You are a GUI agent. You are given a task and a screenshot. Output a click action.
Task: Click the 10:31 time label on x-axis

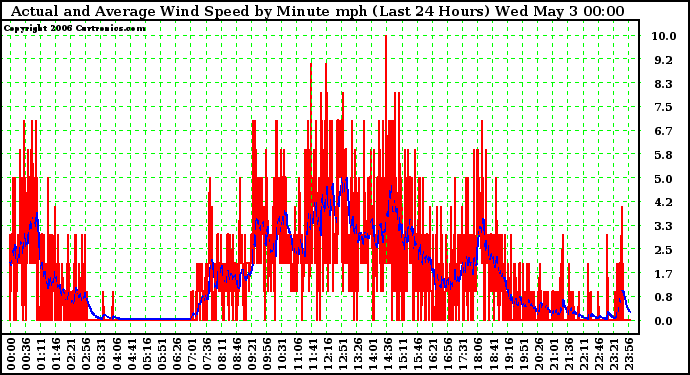click(x=283, y=354)
